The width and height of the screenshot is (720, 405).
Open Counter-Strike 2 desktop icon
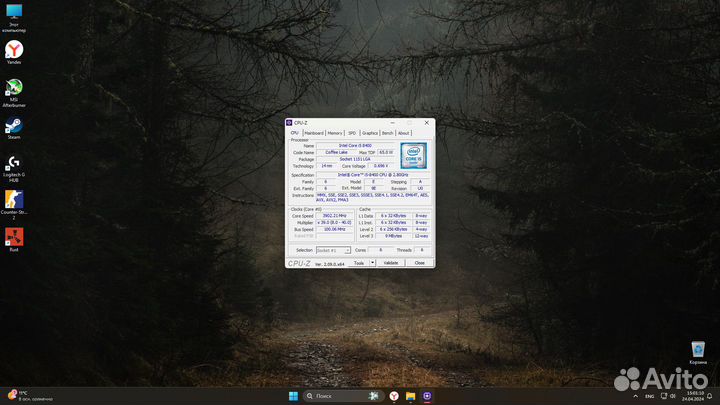point(14,201)
